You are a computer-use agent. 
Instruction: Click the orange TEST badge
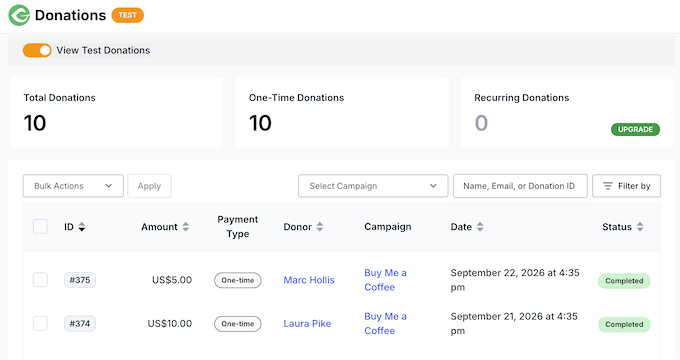pyautogui.click(x=128, y=15)
